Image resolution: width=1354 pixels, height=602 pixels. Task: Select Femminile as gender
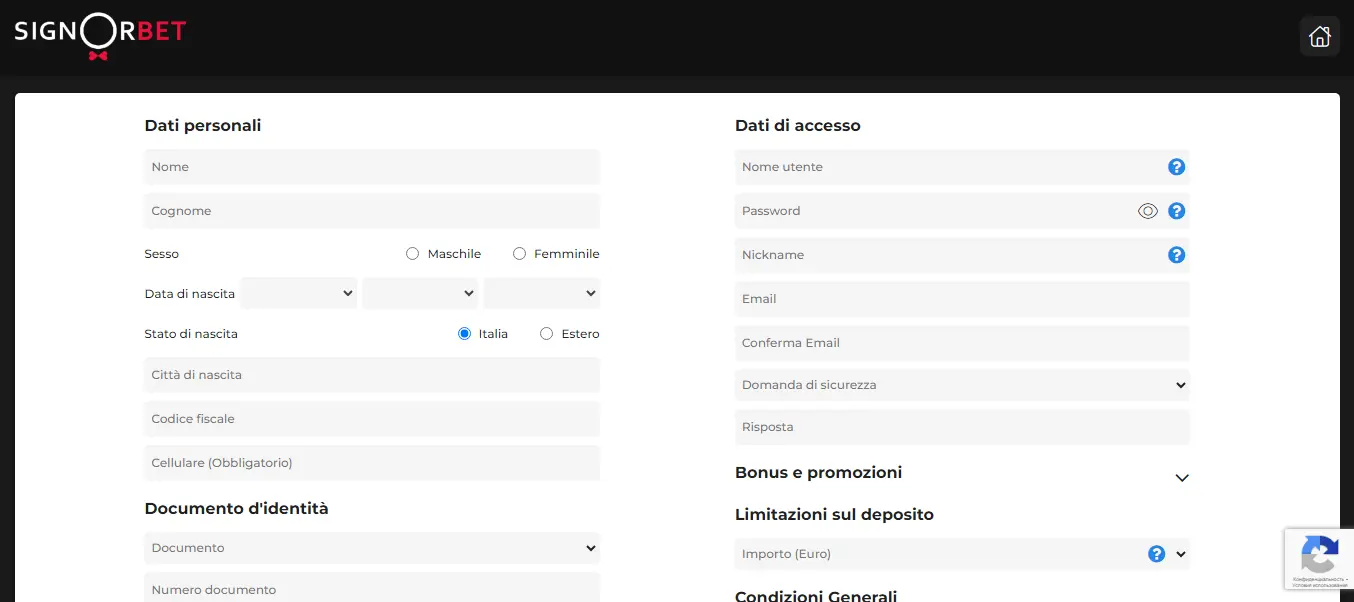click(x=519, y=254)
